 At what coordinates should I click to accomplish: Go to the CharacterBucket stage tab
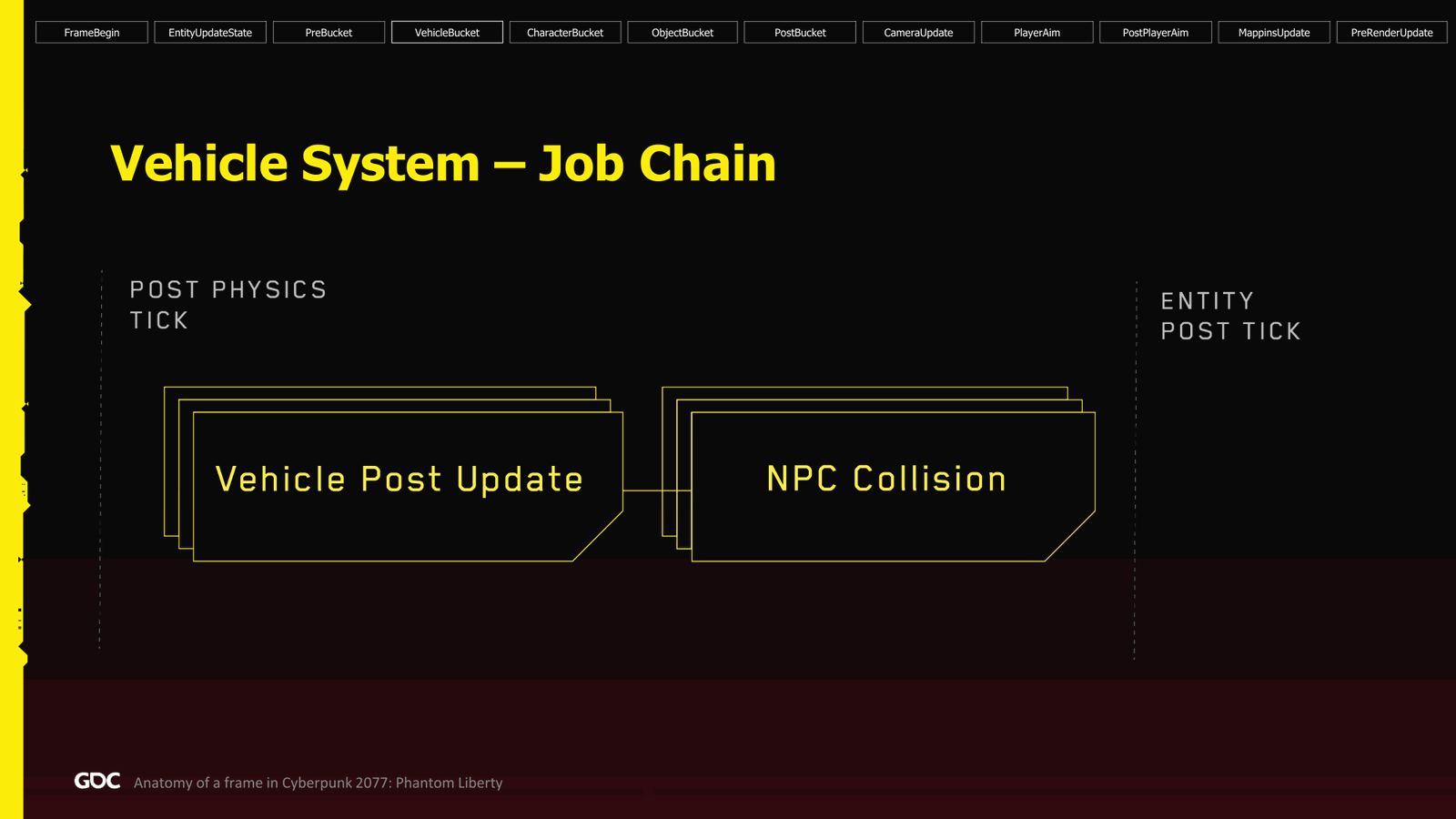coord(565,33)
